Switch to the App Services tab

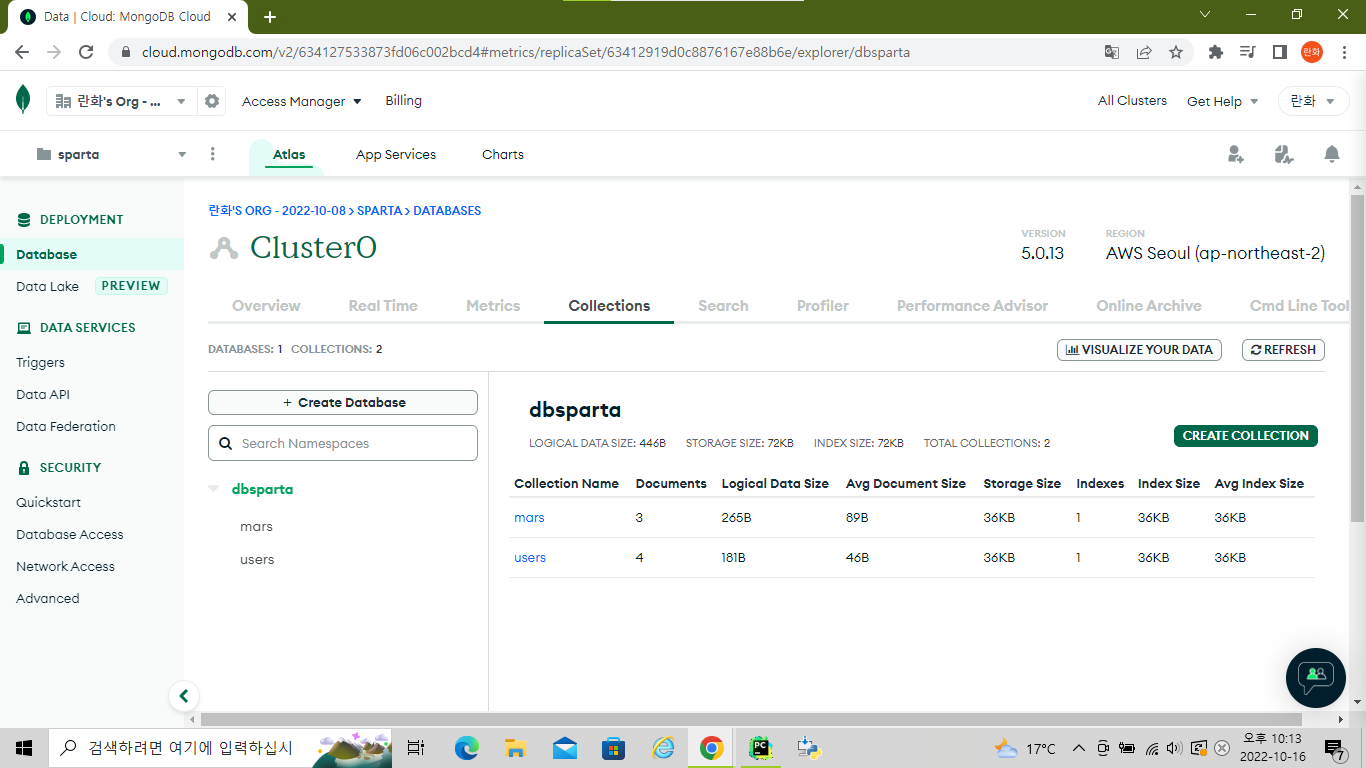tap(396, 155)
